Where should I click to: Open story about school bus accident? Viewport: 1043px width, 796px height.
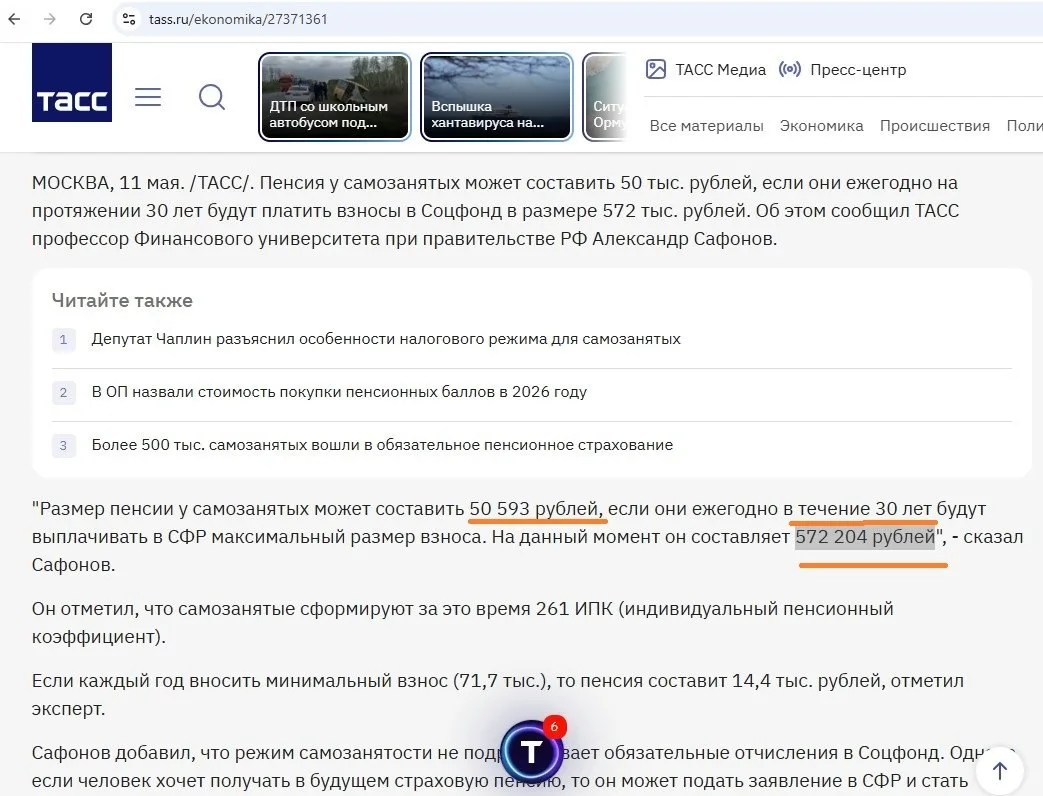(335, 97)
